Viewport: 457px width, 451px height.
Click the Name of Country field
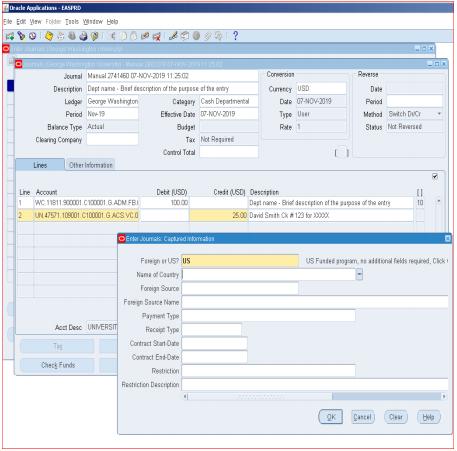point(269,275)
